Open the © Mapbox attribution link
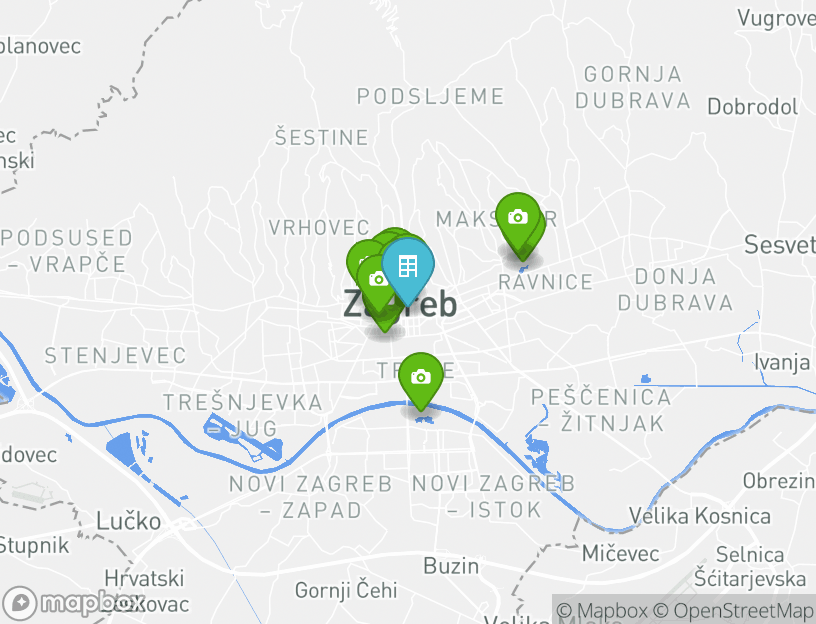This screenshot has width=816, height=624. [602, 610]
